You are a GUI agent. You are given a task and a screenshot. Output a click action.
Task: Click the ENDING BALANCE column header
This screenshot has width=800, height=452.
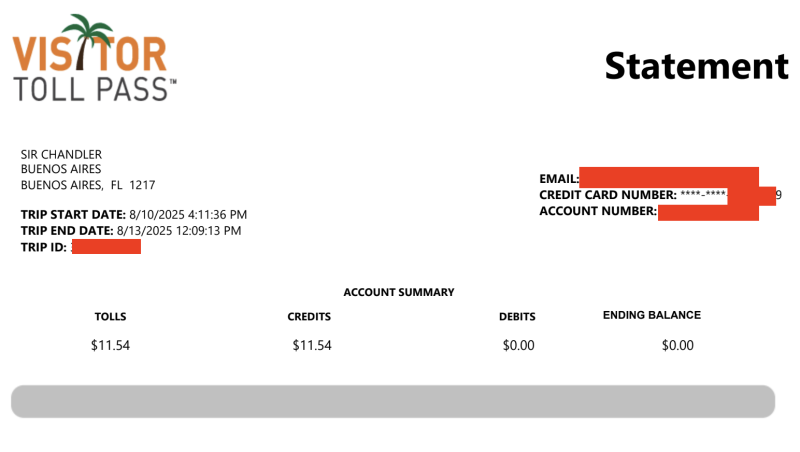point(651,315)
